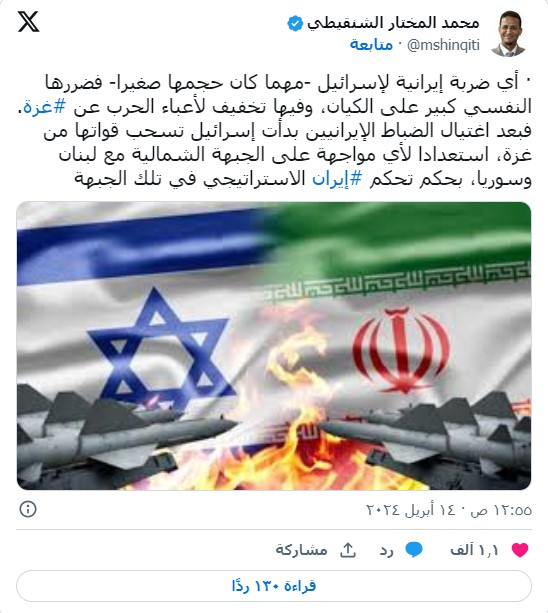Follow the account via متابعة link
Image resolution: width=548 pixels, height=613 pixels.
pos(371,45)
